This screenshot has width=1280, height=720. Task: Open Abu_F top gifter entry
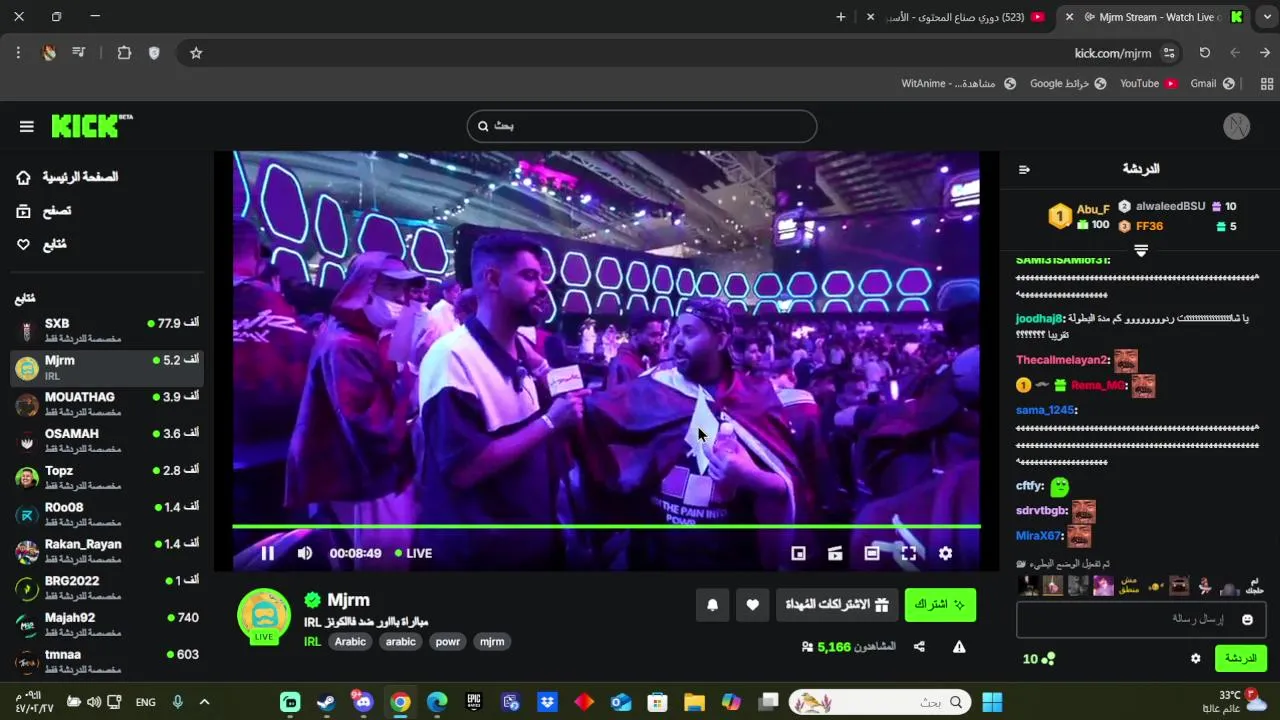1079,216
